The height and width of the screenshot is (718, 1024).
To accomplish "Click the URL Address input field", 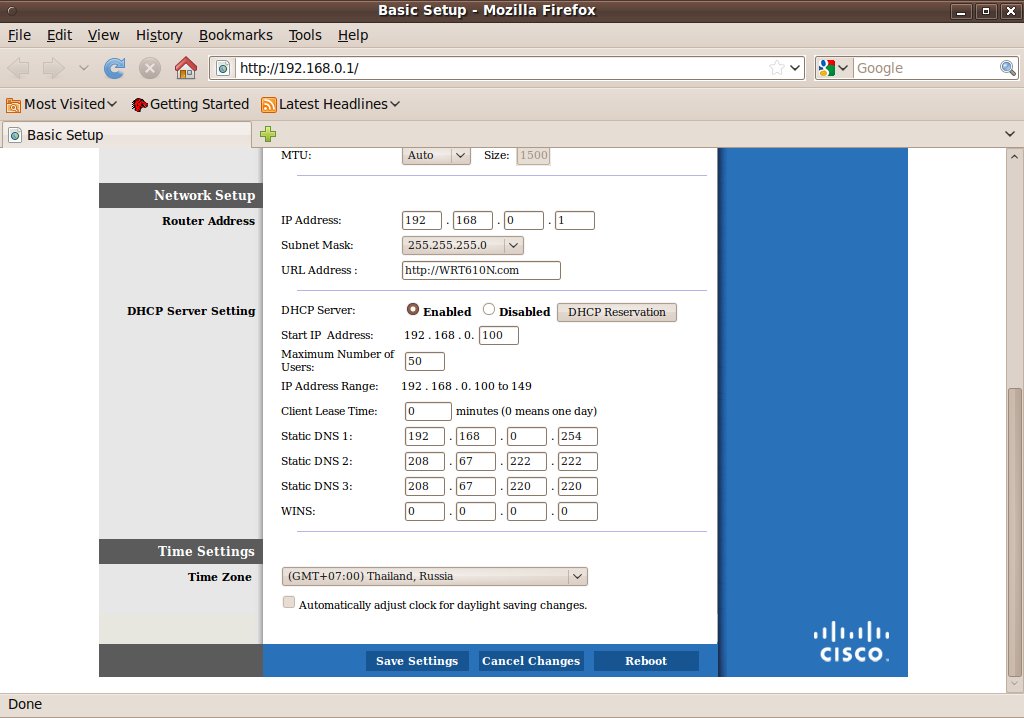I will (x=481, y=270).
